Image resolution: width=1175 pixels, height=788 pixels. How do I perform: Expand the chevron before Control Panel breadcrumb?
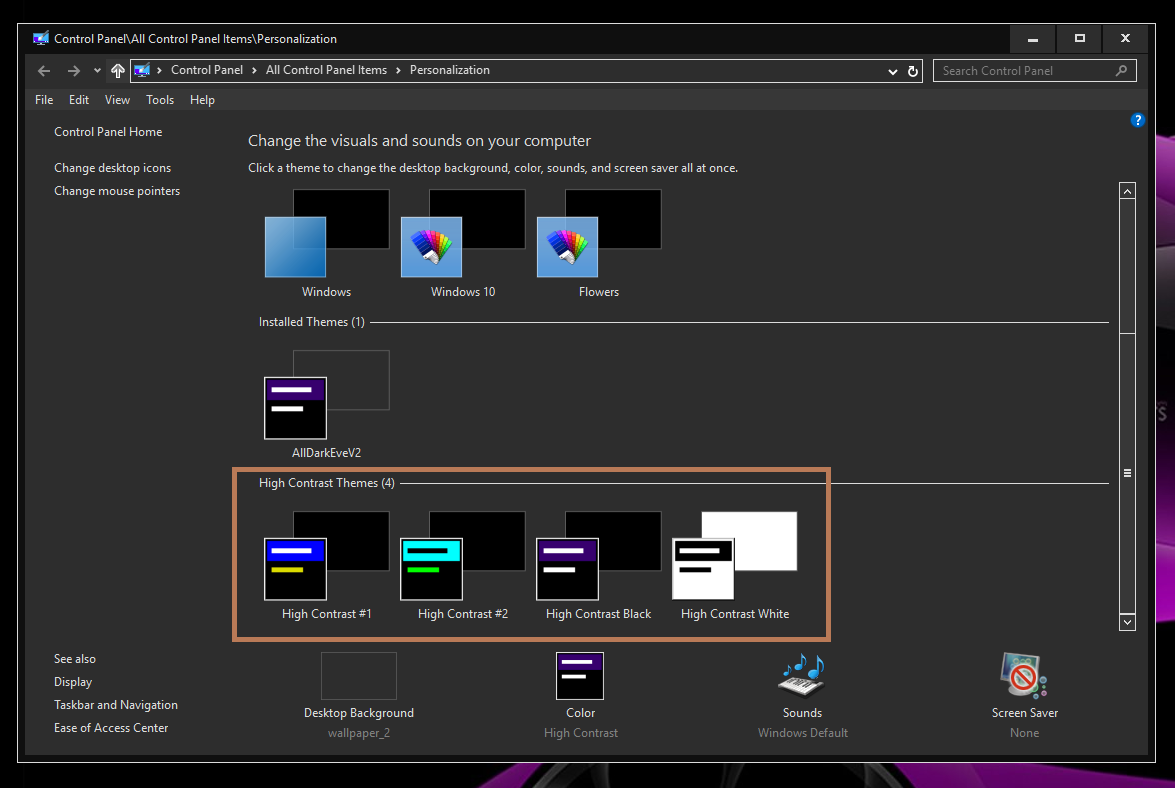coord(160,70)
